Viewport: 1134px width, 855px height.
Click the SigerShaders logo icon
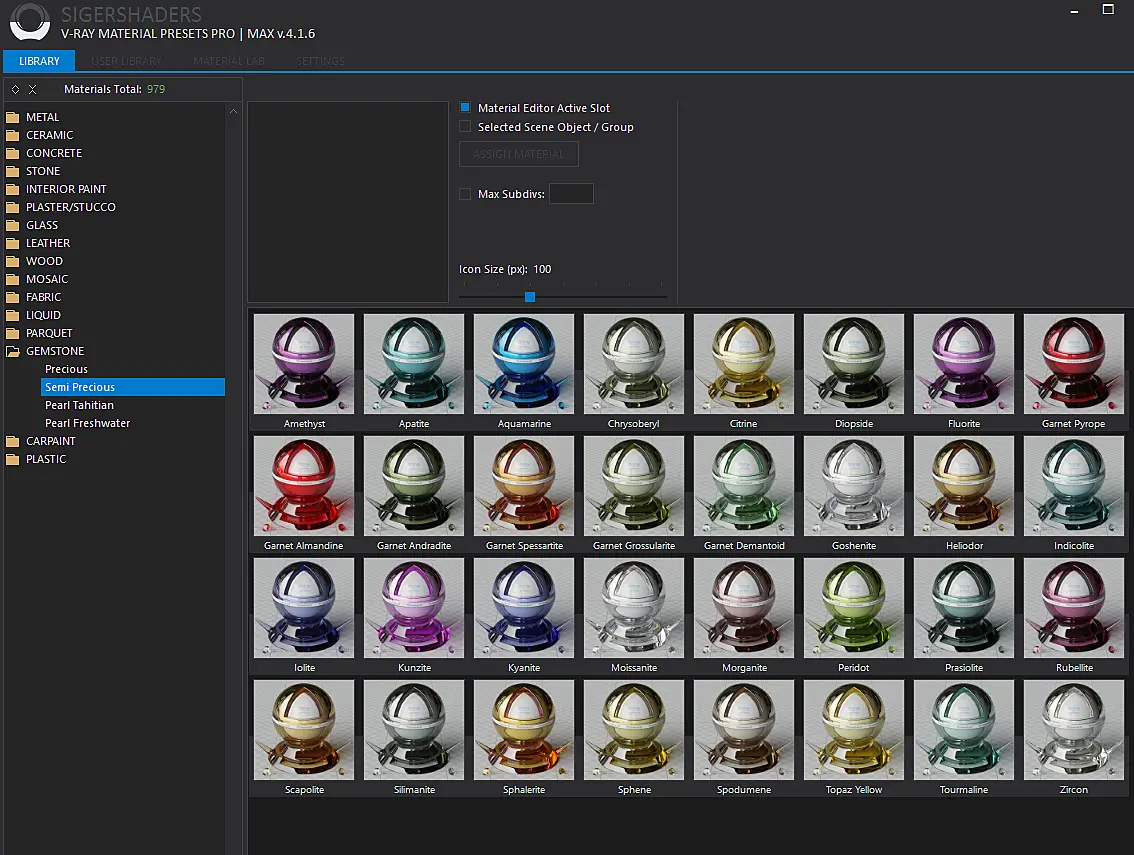point(30,22)
